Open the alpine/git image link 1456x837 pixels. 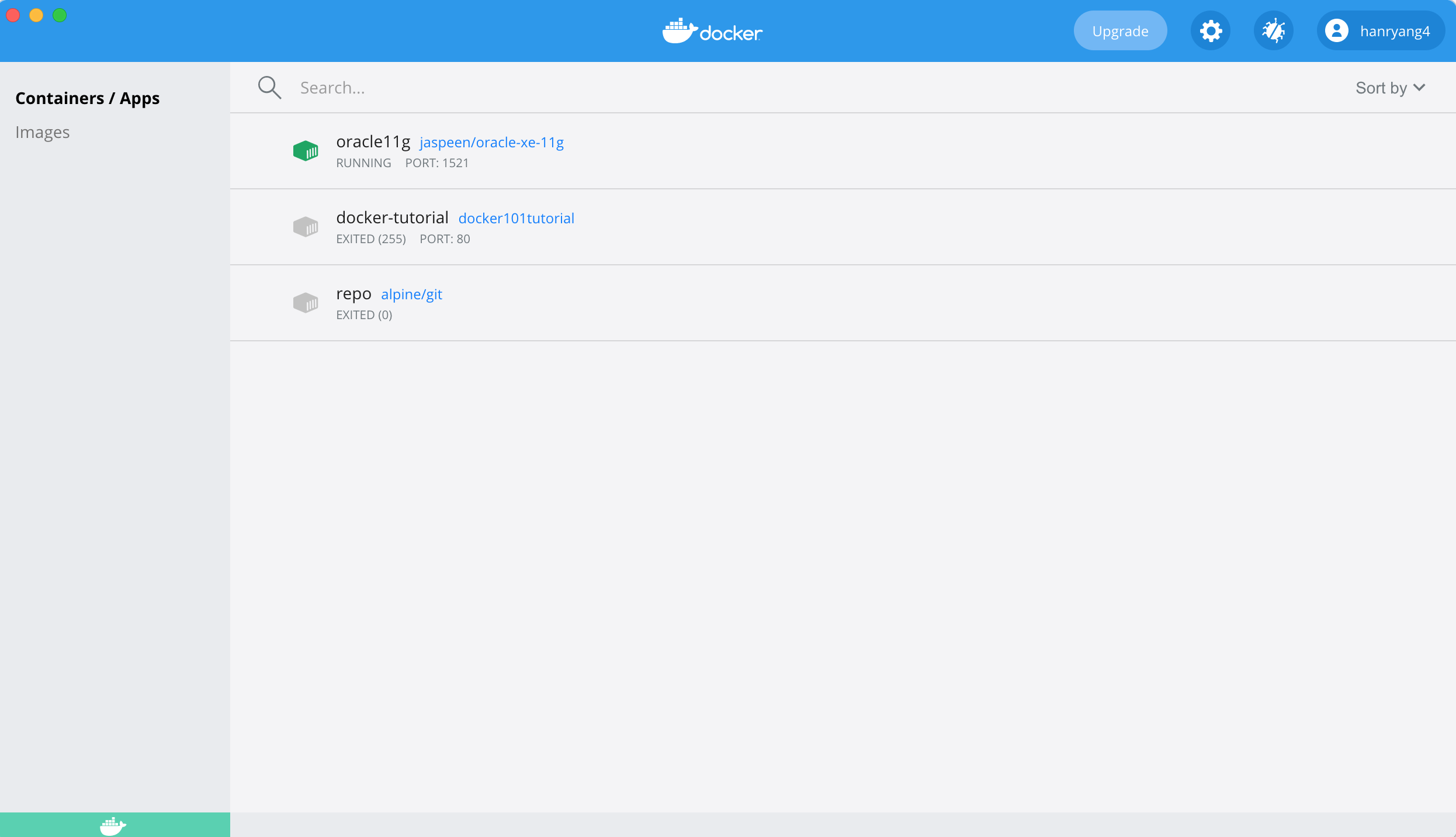(x=411, y=295)
